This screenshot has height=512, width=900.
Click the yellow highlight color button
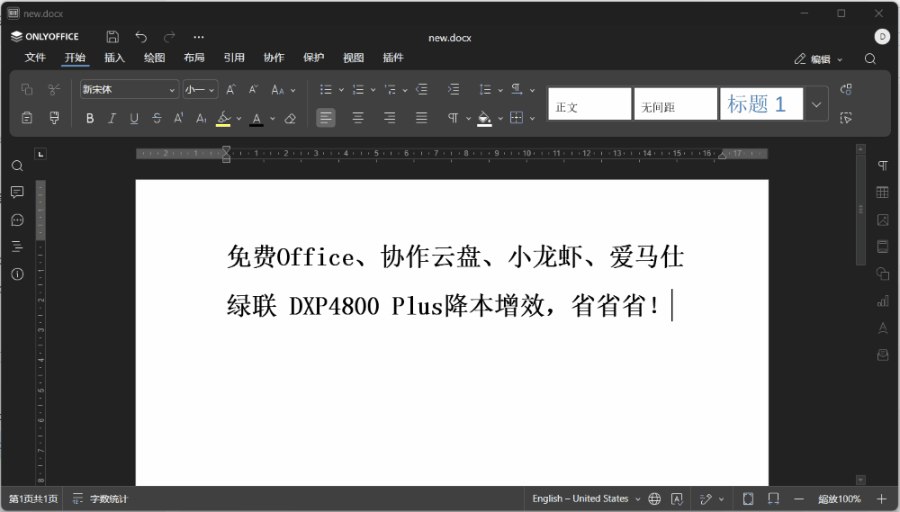point(222,118)
